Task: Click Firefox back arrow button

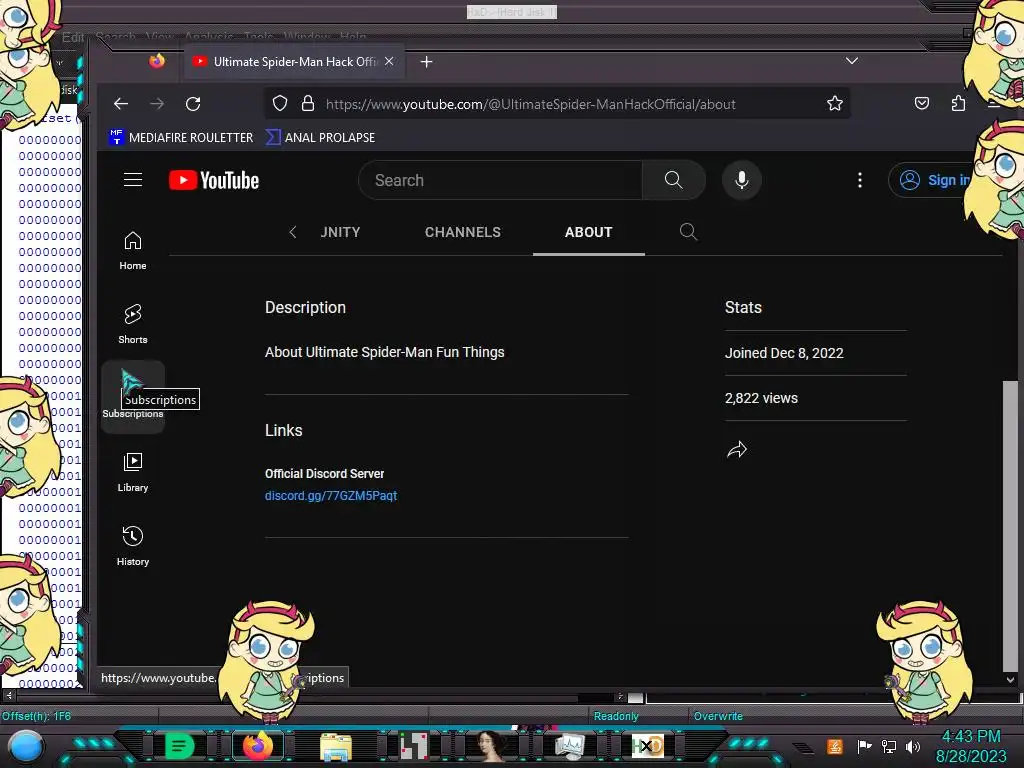Action: tap(121, 104)
